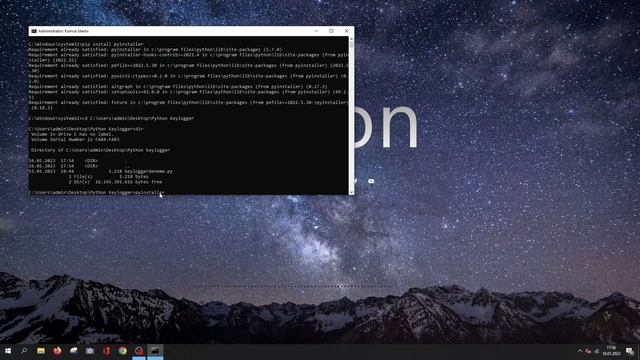Screen dimensions: 640x360
Task: Click the 'cd C:\Users\admin\Desktop\Python Keylogger' line
Action: pos(111,118)
